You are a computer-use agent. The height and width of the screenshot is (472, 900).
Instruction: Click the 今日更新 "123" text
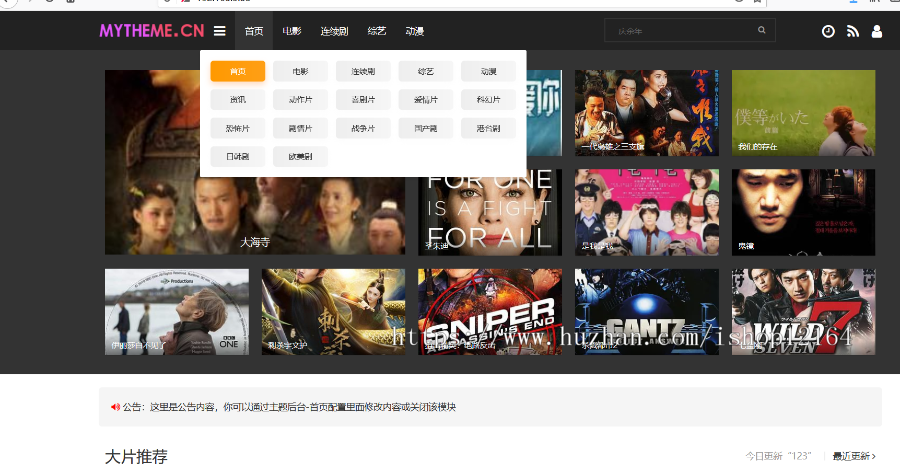click(x=778, y=456)
